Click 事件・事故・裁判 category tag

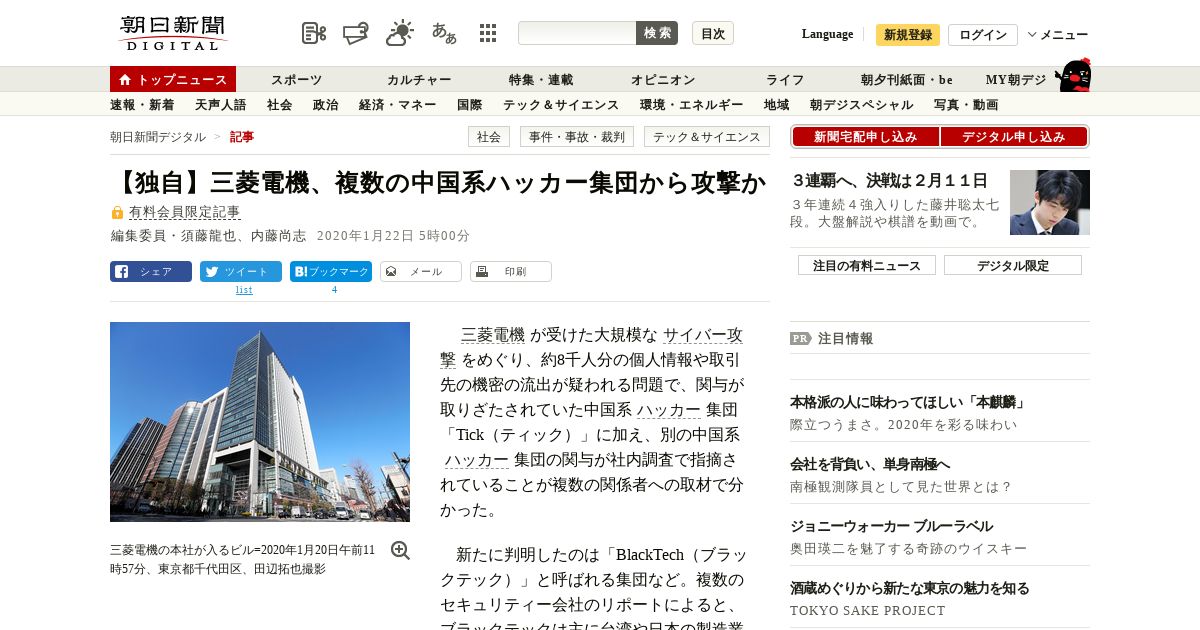click(577, 137)
